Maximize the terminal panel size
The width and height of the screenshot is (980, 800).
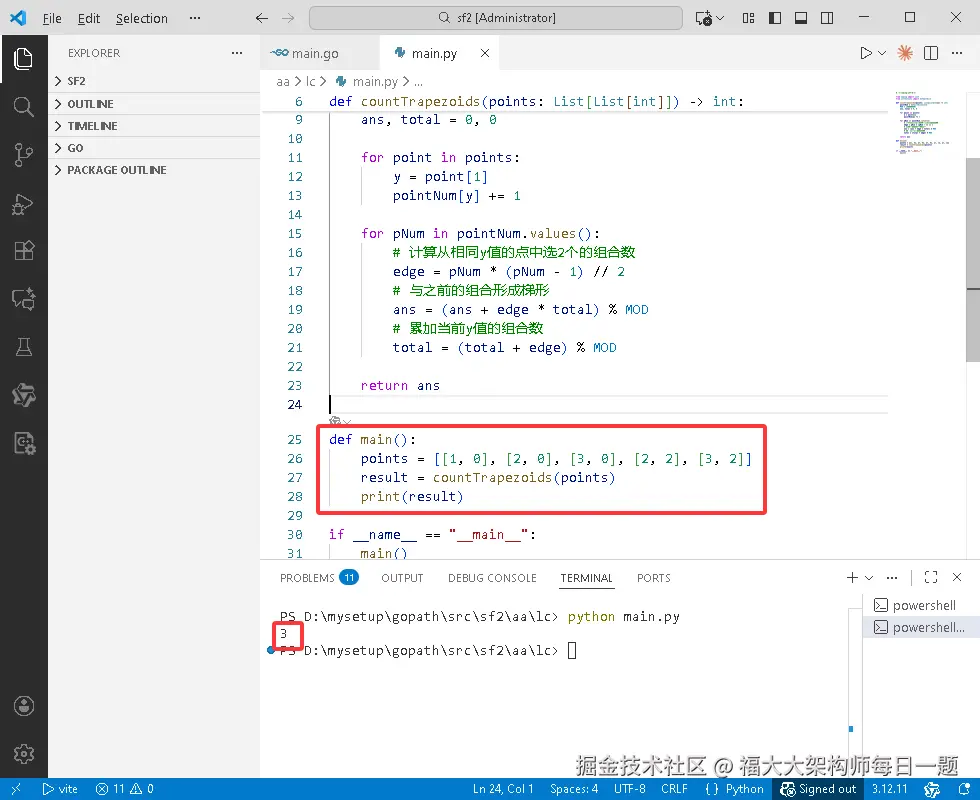point(931,578)
